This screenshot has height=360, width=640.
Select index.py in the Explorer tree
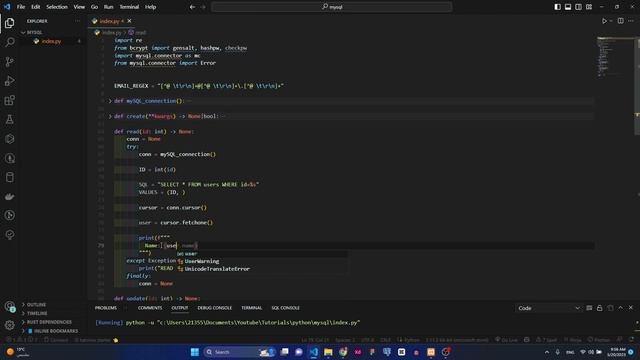[x=51, y=41]
